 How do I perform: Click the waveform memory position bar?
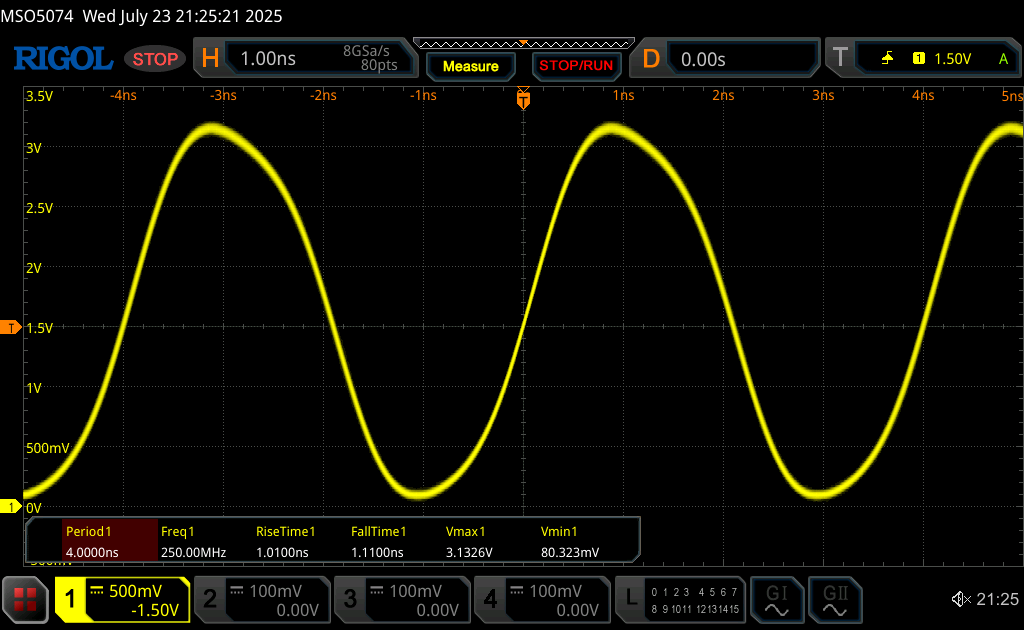tap(523, 43)
